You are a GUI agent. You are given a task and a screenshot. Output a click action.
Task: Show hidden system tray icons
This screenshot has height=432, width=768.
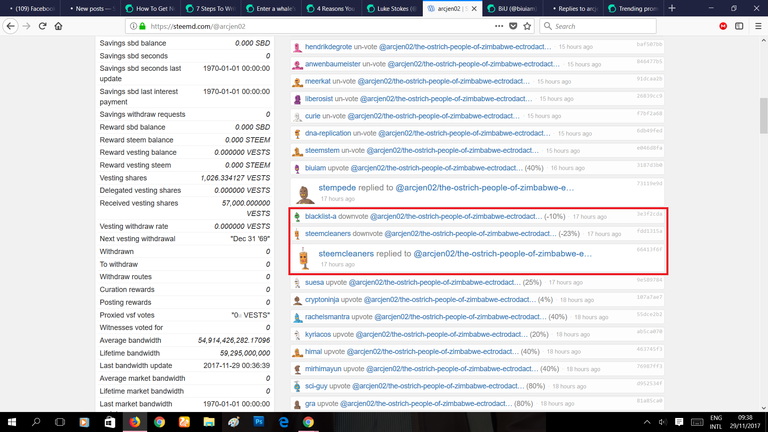(647, 422)
